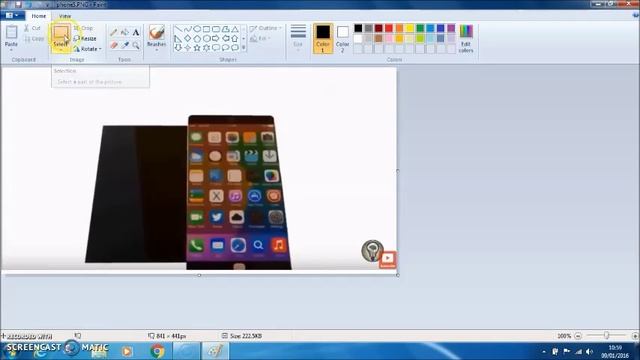Click the zoom in plus button
The image size is (640, 360).
point(635,336)
